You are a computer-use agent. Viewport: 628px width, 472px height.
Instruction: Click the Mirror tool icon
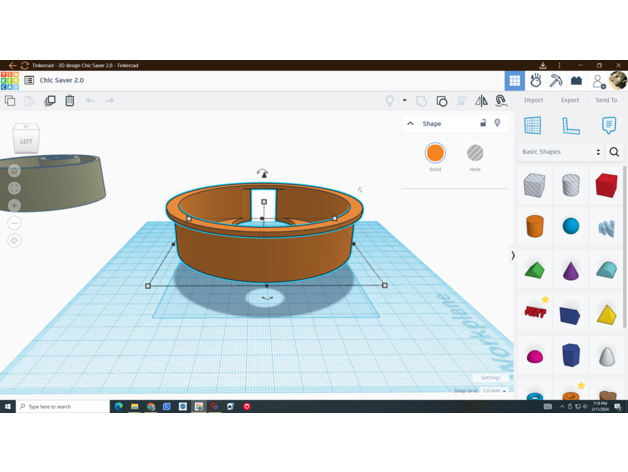click(481, 100)
